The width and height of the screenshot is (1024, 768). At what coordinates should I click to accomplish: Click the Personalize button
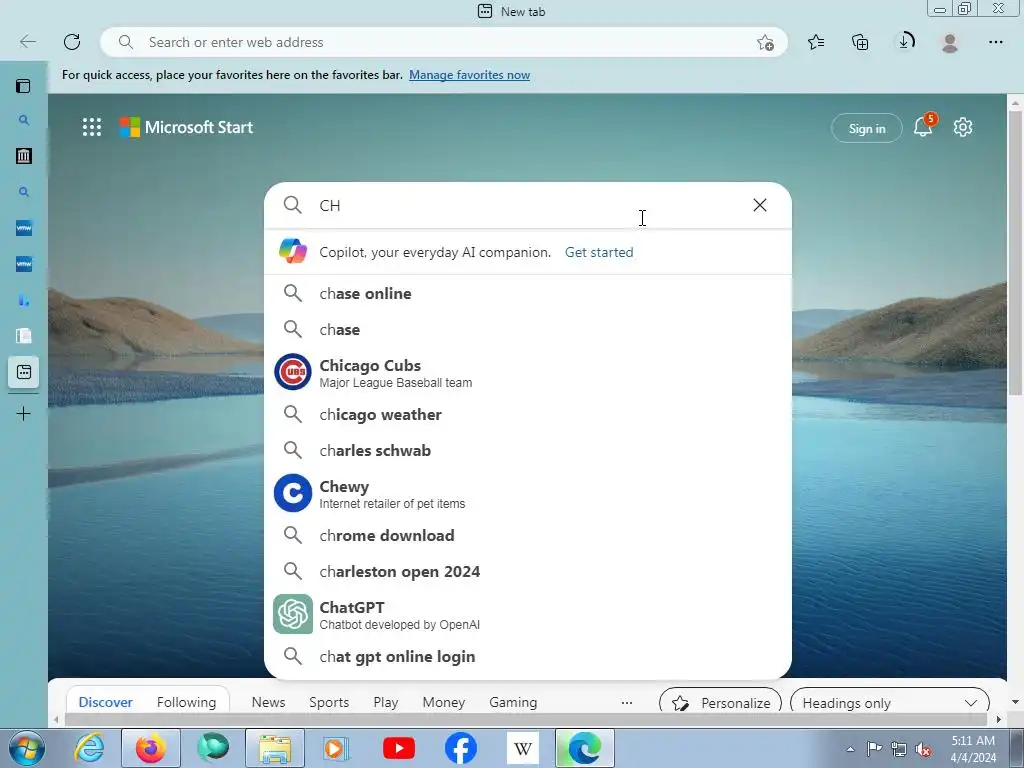(721, 703)
